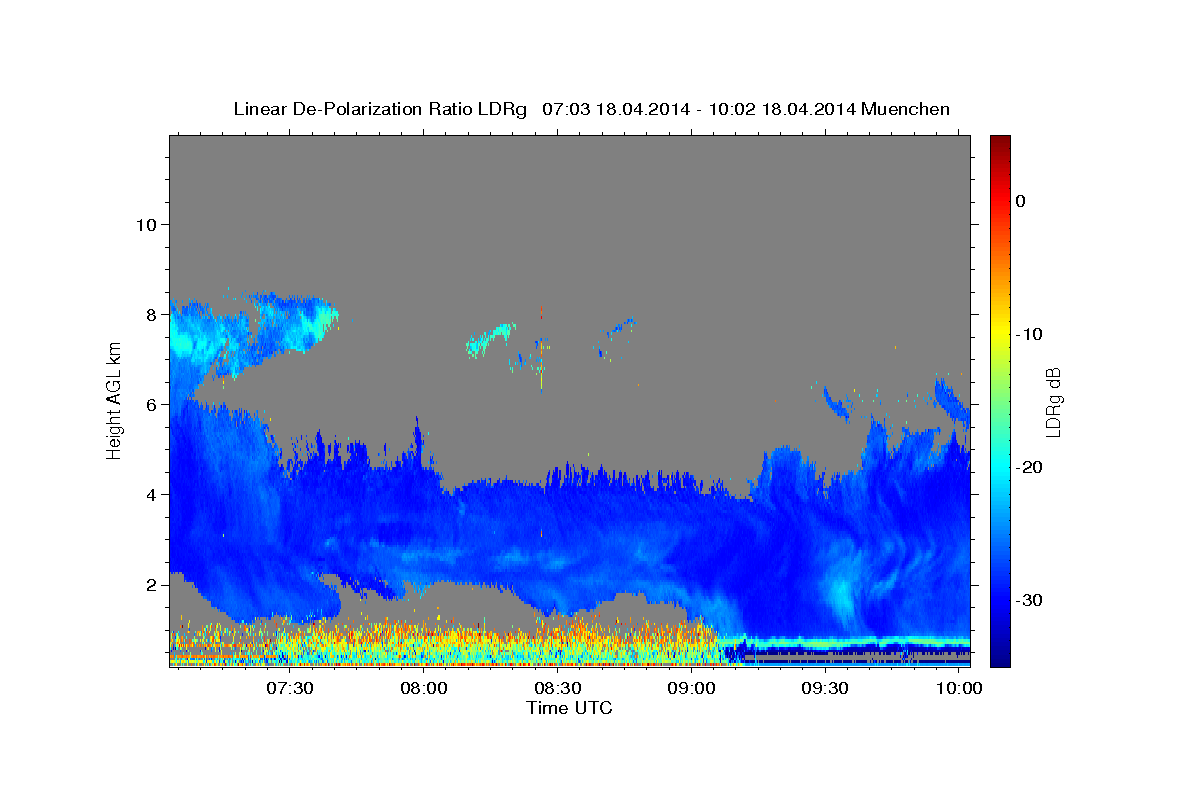Click the 0 value on the colorbar scale

[1021, 201]
